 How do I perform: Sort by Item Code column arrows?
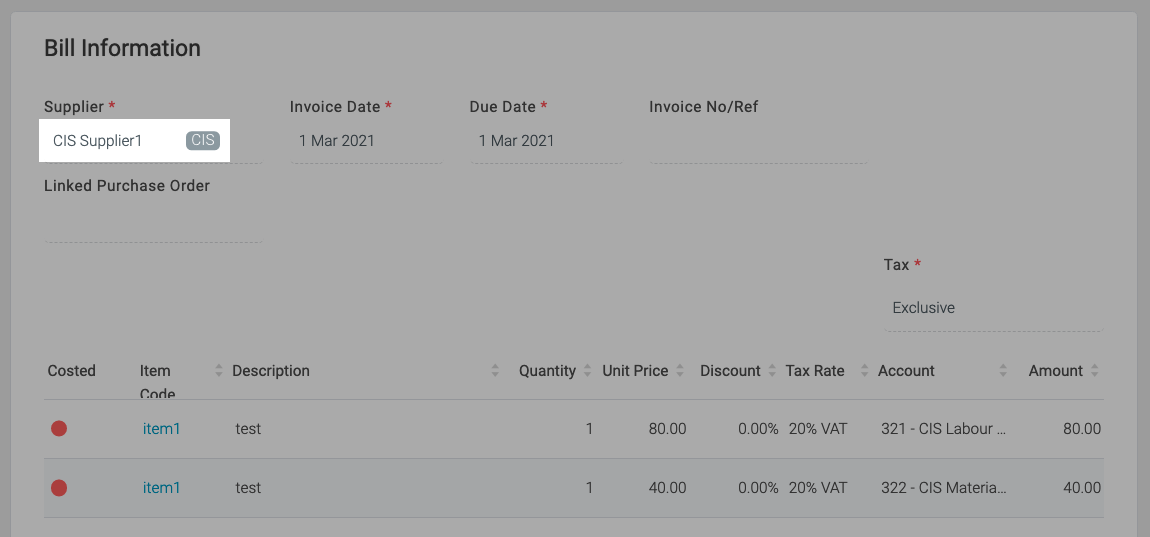point(219,371)
